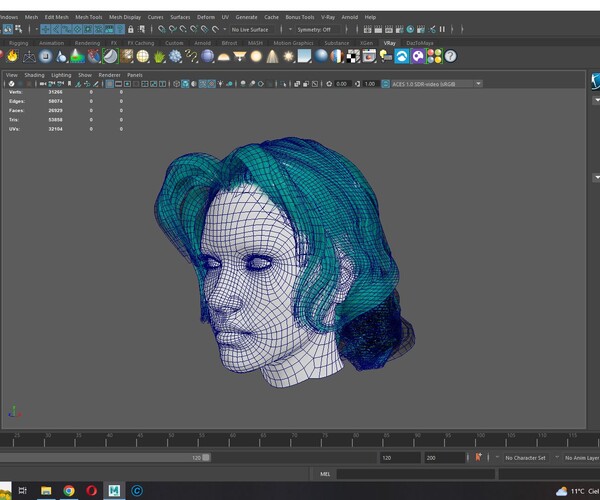
Task: Click the viewport exposure value field 0.00
Action: click(x=341, y=84)
